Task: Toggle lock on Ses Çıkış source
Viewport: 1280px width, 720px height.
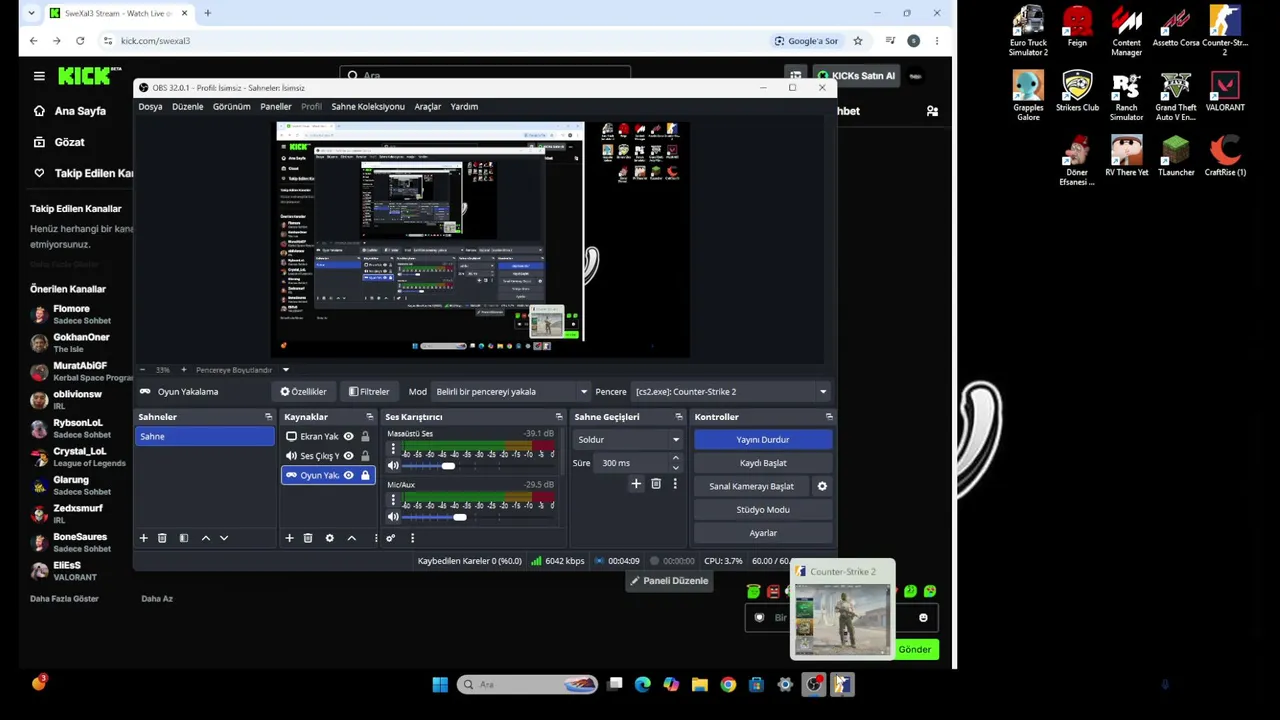Action: [365, 456]
